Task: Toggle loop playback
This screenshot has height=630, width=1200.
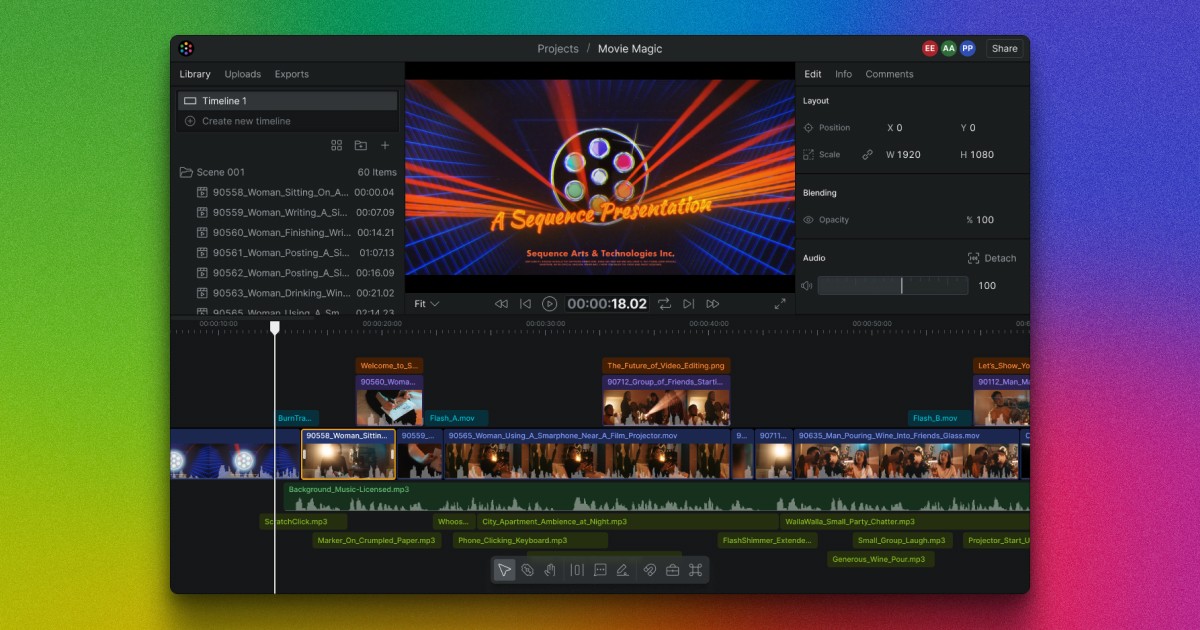Action: pos(664,304)
